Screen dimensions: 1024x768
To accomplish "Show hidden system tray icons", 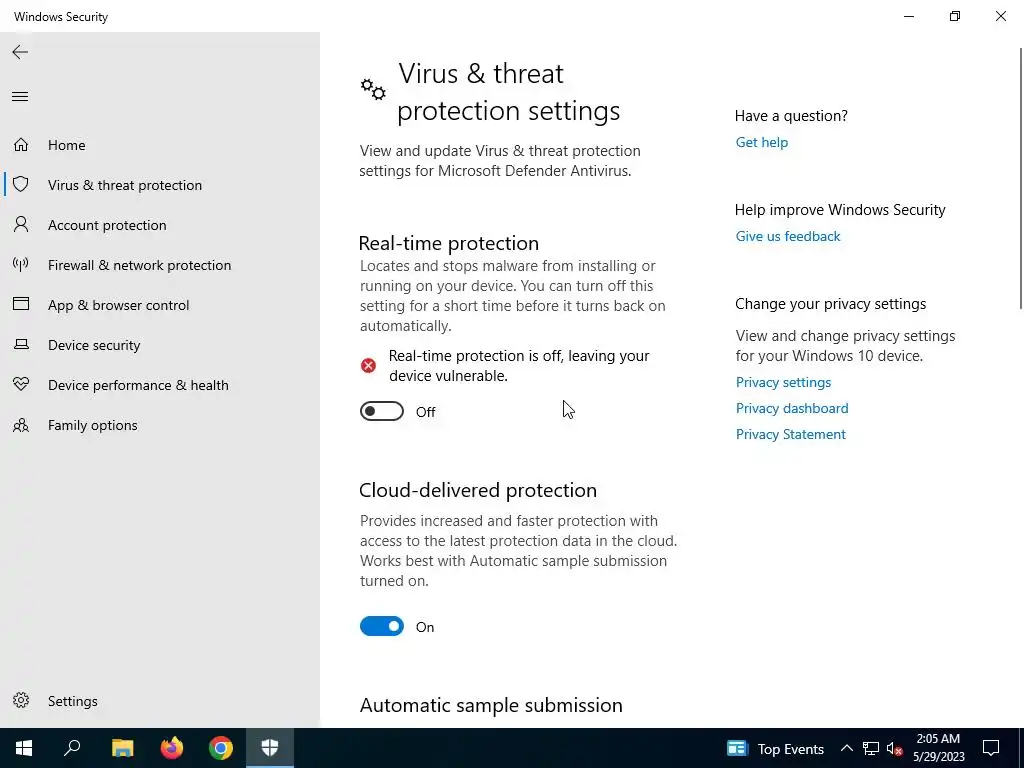I will [846, 748].
